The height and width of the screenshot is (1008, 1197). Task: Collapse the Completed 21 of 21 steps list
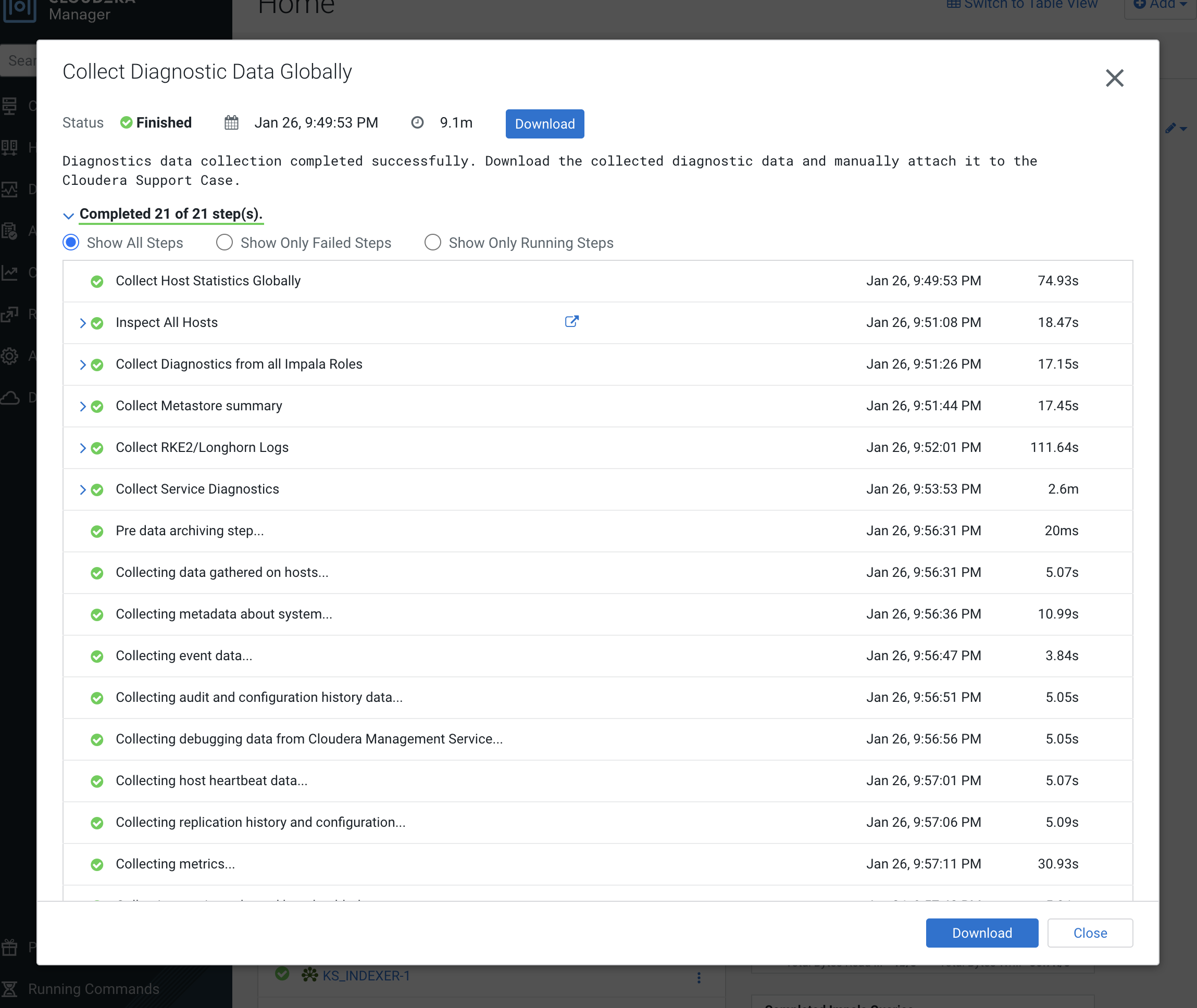[68, 216]
